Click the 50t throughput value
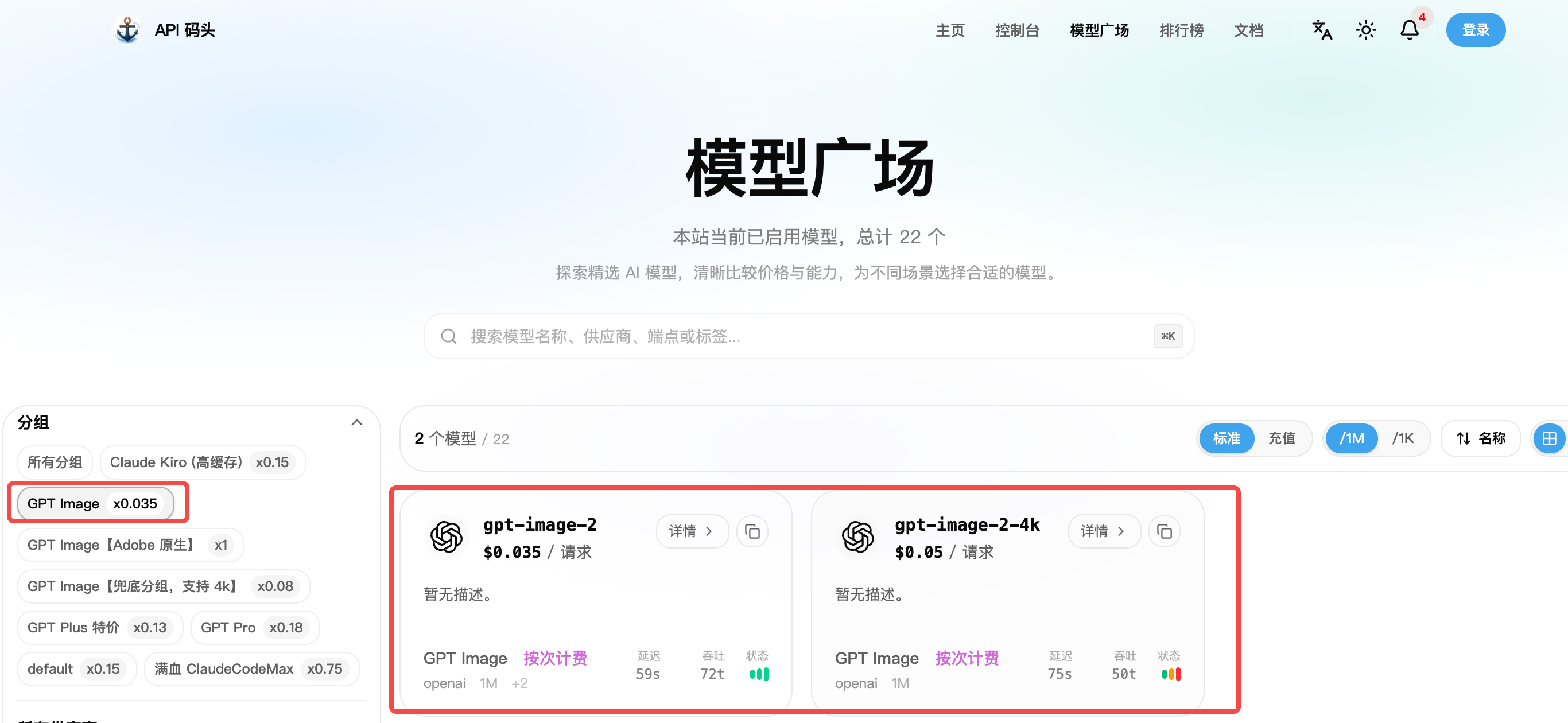Image resolution: width=1568 pixels, height=723 pixels. coord(1124,674)
